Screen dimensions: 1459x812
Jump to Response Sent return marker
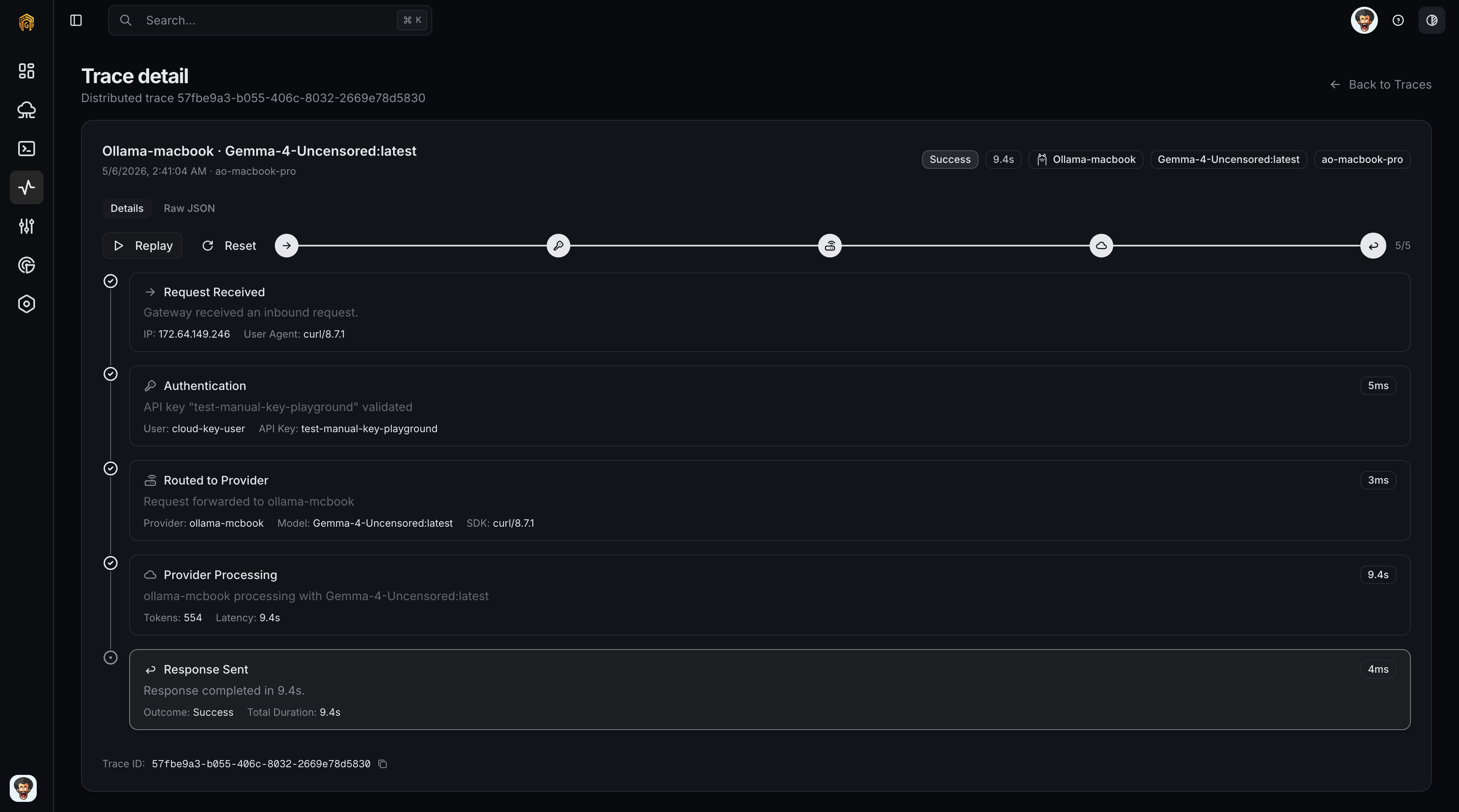pos(1373,246)
